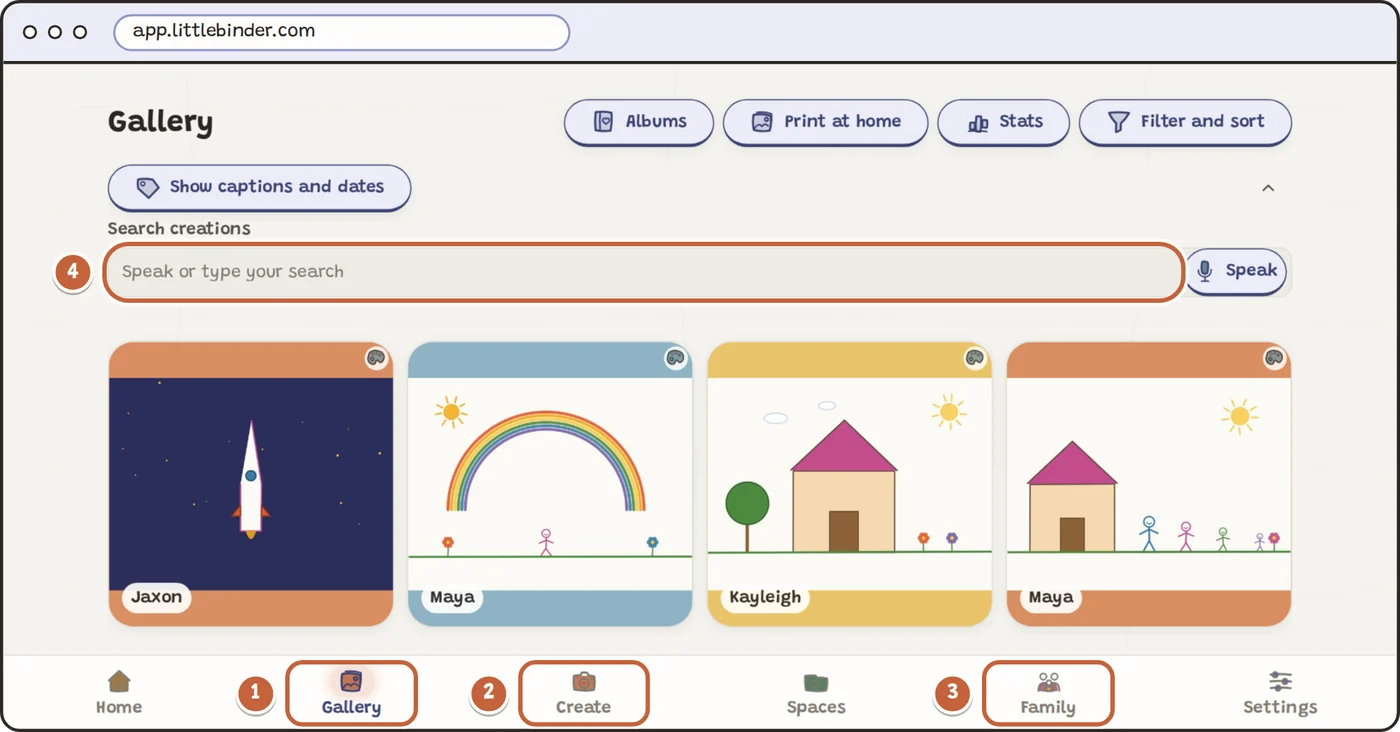1400x732 pixels.
Task: Switch to the Create tab
Action: pyautogui.click(x=584, y=693)
